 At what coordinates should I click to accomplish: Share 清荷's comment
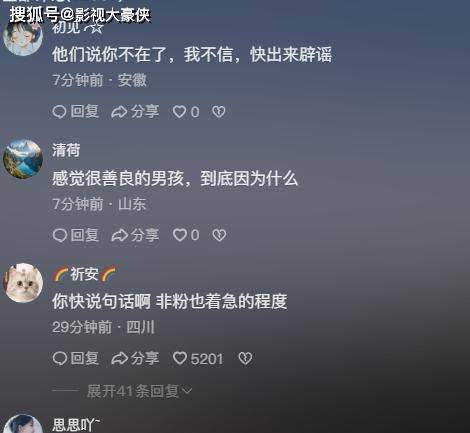click(x=135, y=235)
